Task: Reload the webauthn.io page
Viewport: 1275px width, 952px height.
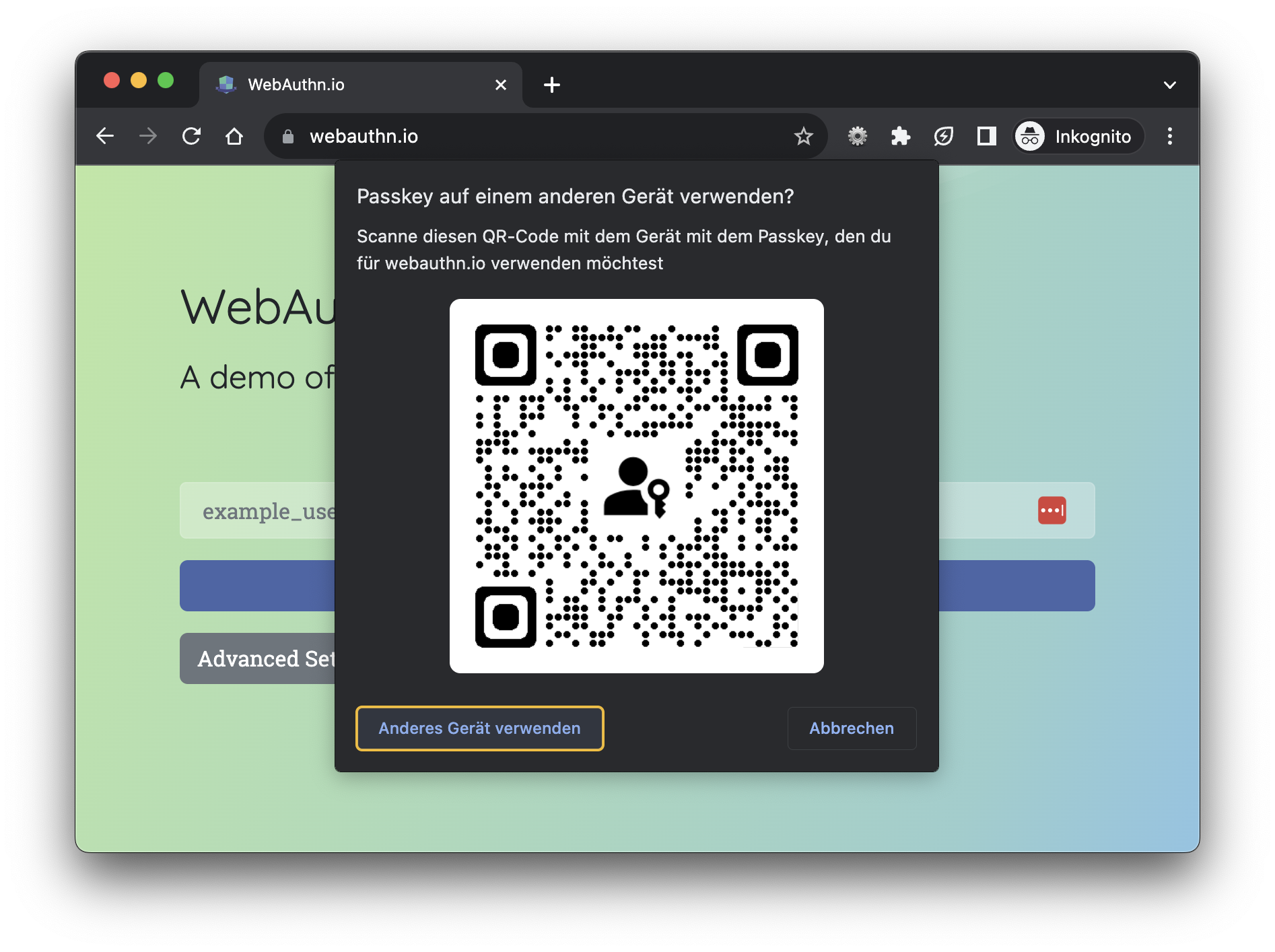Action: coord(192,137)
